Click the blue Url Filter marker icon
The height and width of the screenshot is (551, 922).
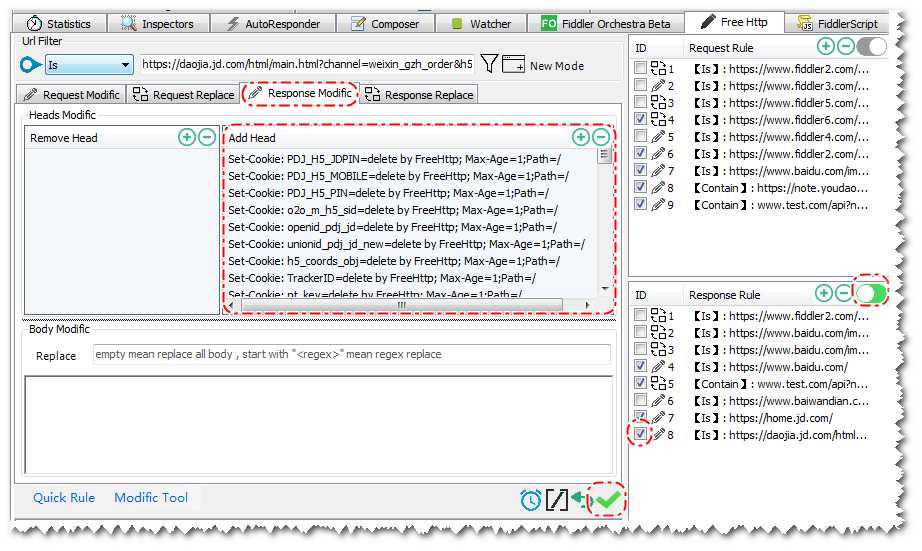pos(30,64)
